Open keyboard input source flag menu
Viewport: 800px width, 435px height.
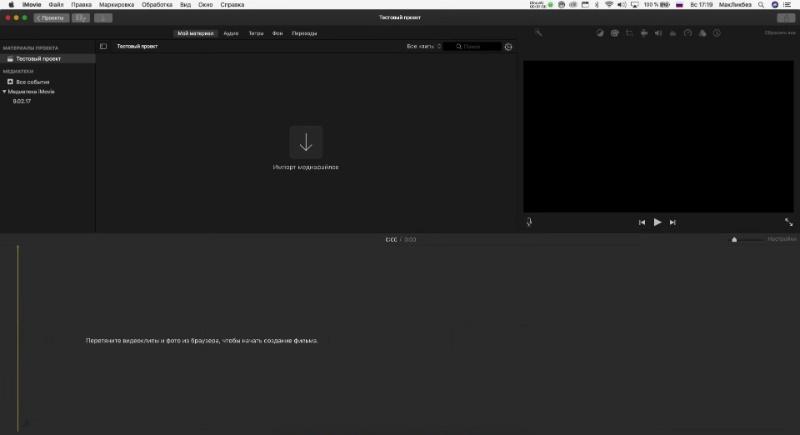pyautogui.click(x=680, y=5)
